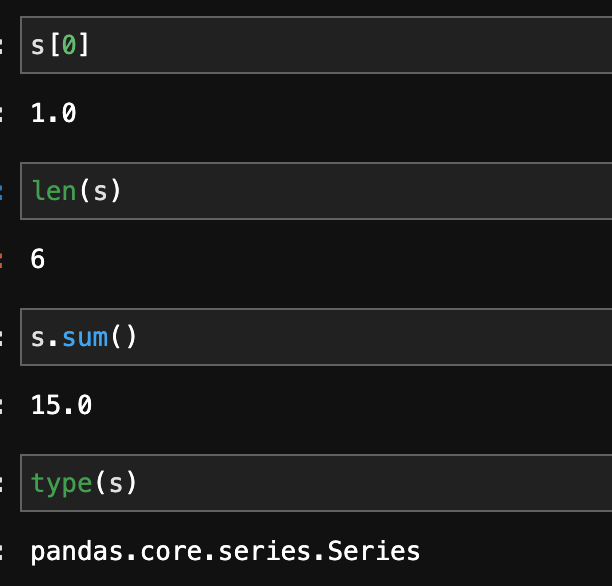Click the blue prompt marker beside len(s)
The height and width of the screenshot is (586, 612).
3,190
